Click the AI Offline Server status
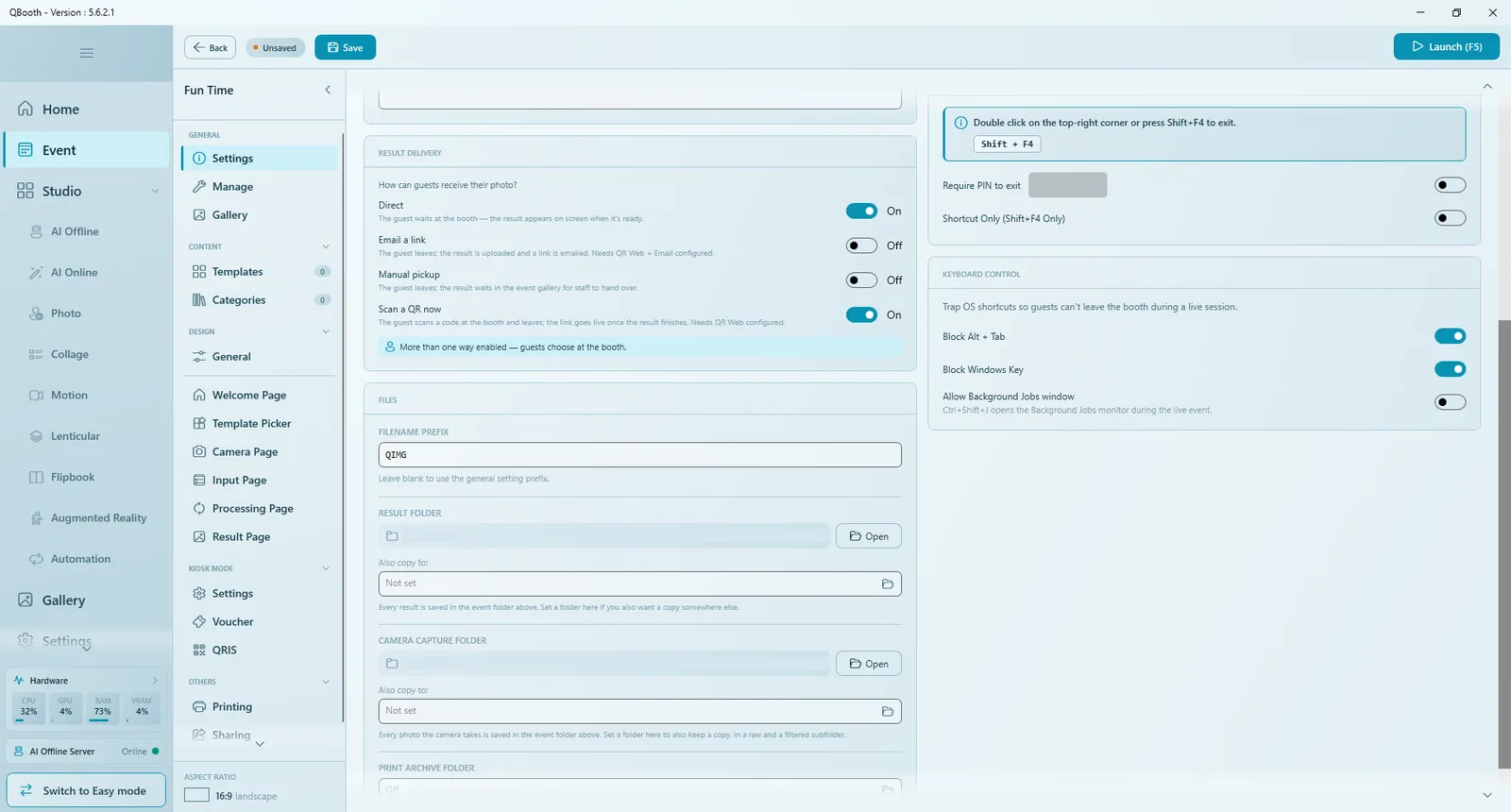 [86, 752]
